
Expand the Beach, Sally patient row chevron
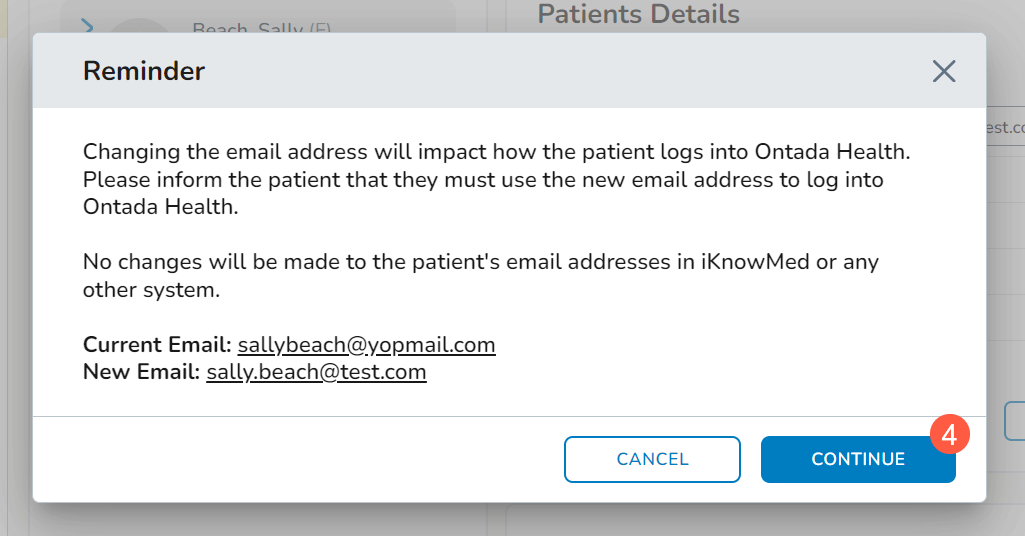tap(87, 25)
